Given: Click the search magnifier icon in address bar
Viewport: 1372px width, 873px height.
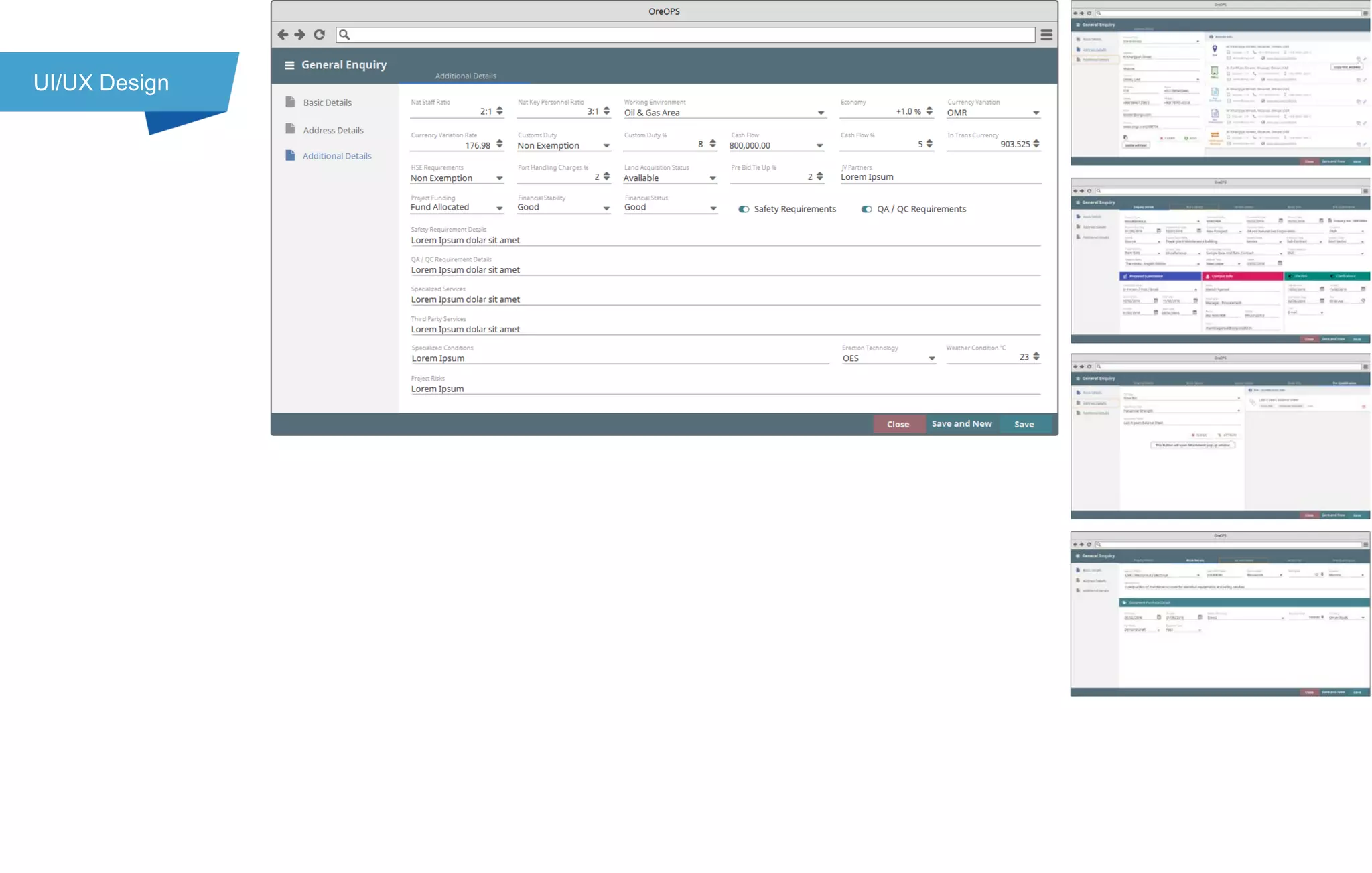Looking at the screenshot, I should point(344,35).
